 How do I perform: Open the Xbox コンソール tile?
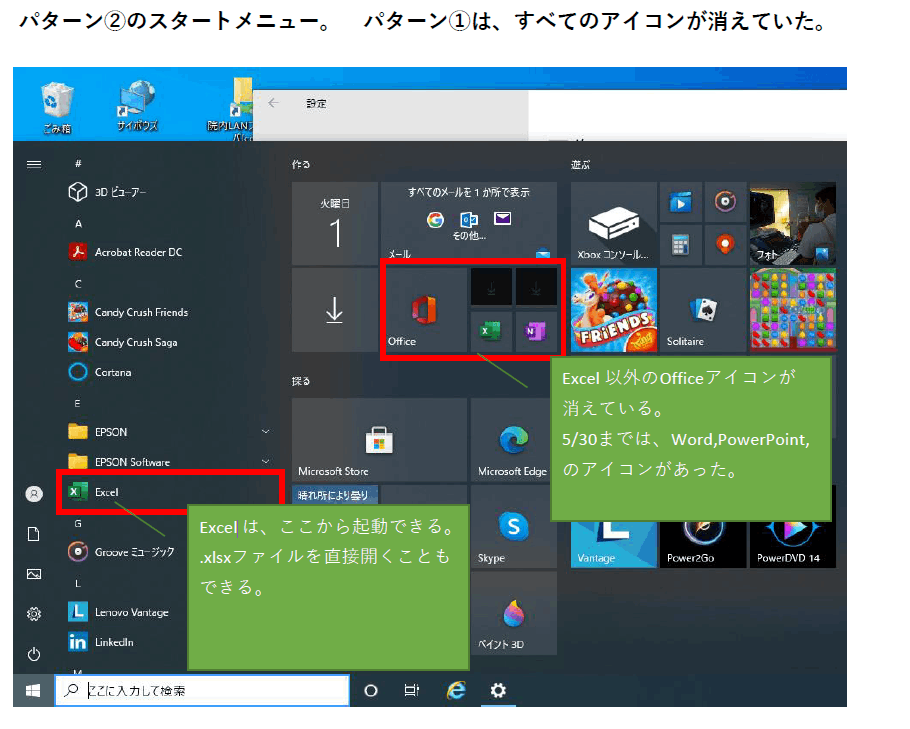614,223
